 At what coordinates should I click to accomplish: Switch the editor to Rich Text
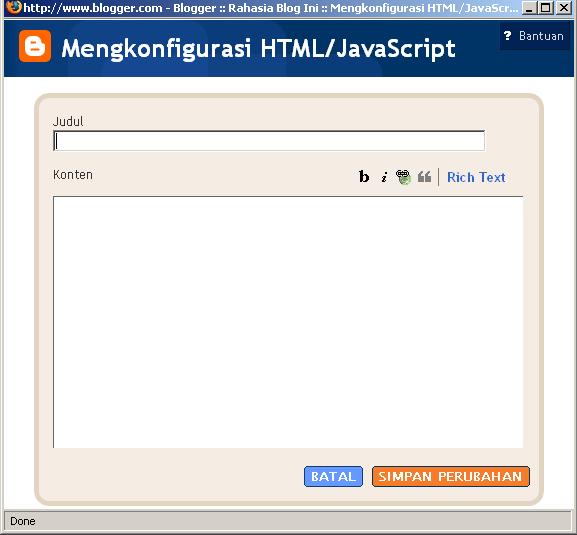point(476,177)
